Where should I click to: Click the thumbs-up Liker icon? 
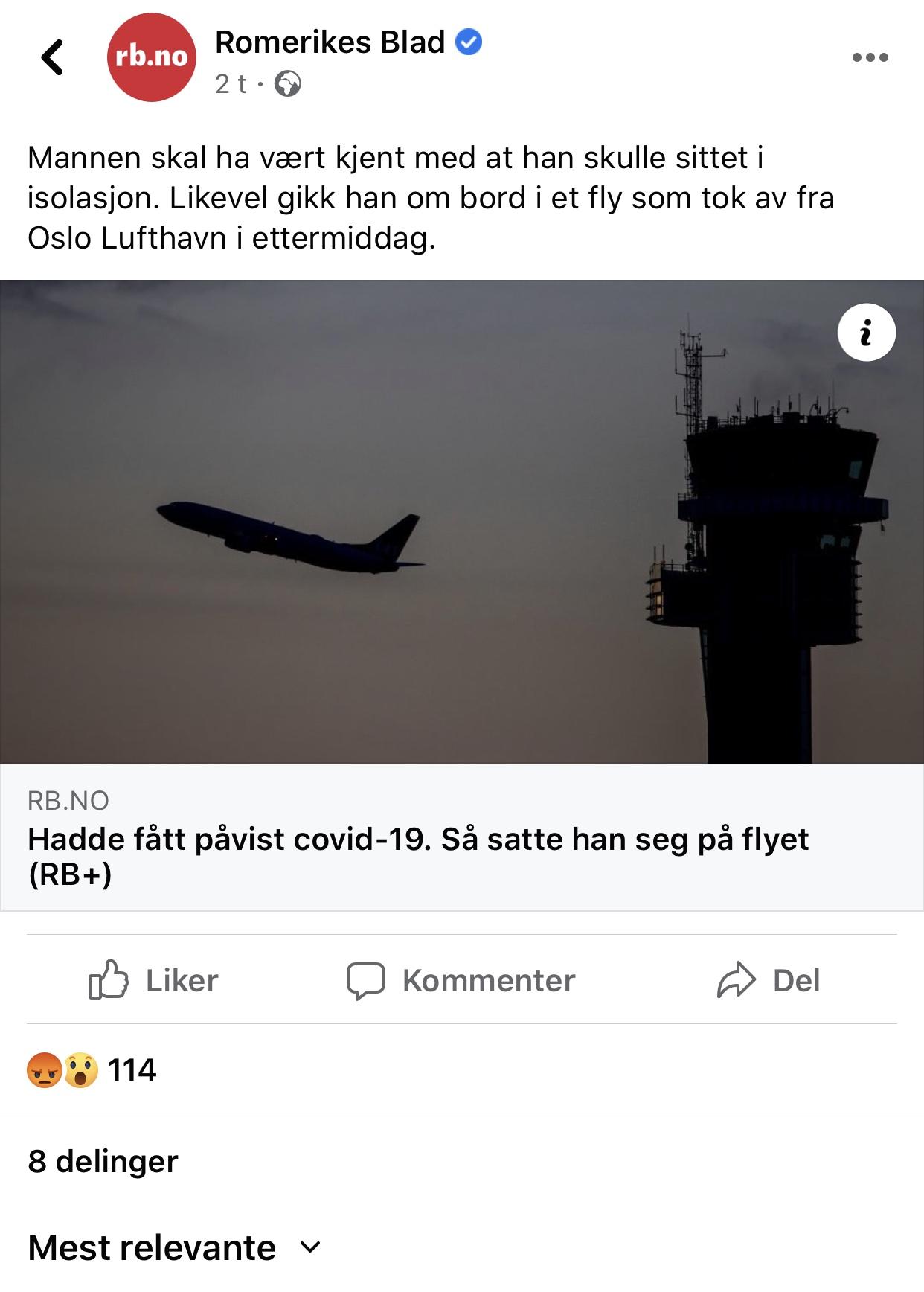coord(109,979)
